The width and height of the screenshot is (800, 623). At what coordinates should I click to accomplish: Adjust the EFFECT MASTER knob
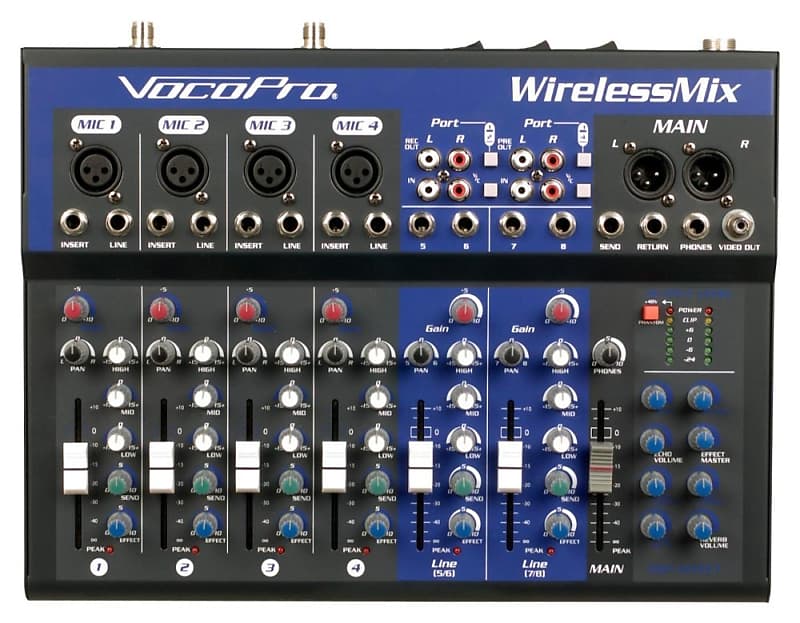pos(700,440)
